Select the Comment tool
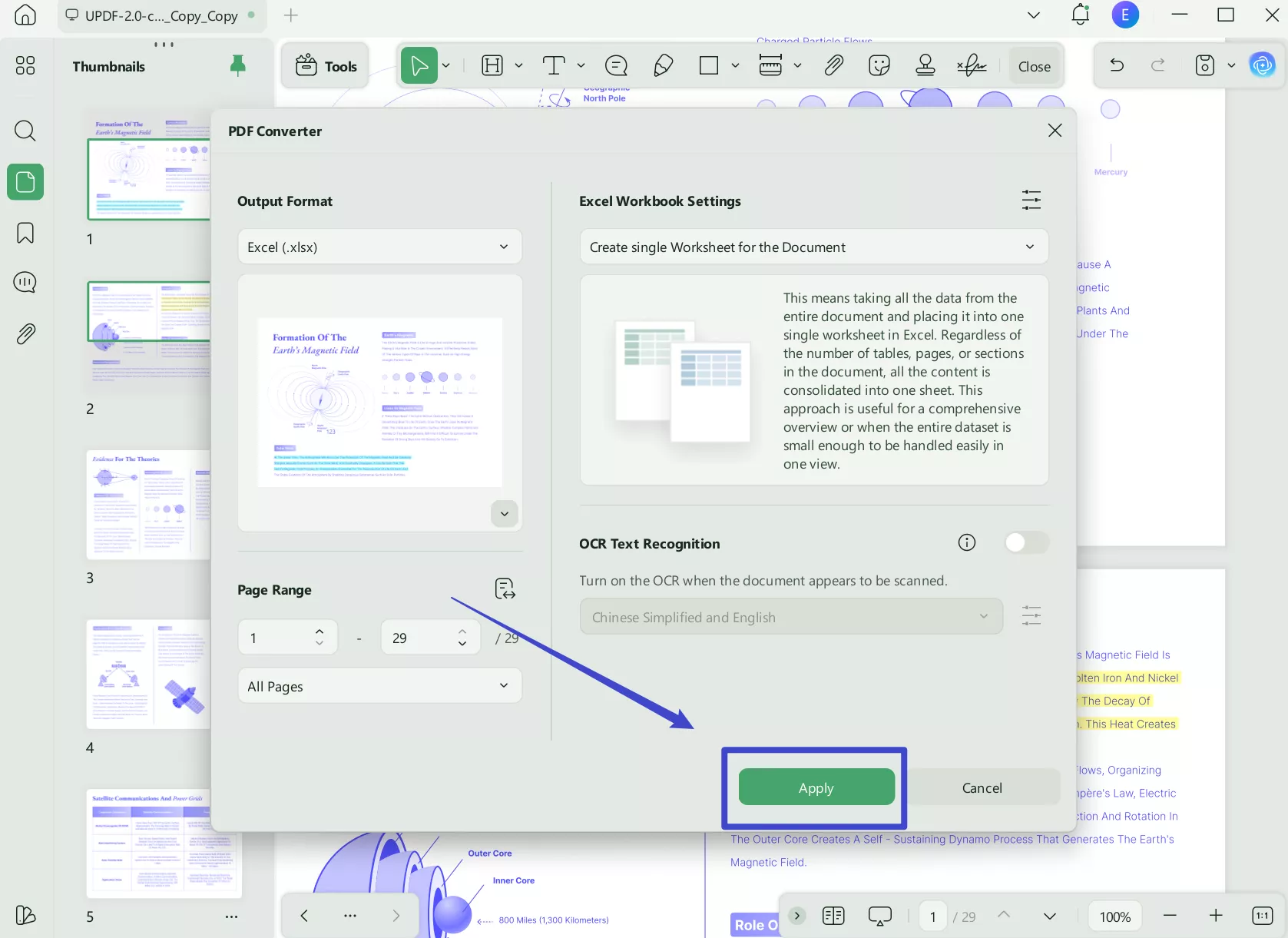The width and height of the screenshot is (1288, 938). click(616, 65)
